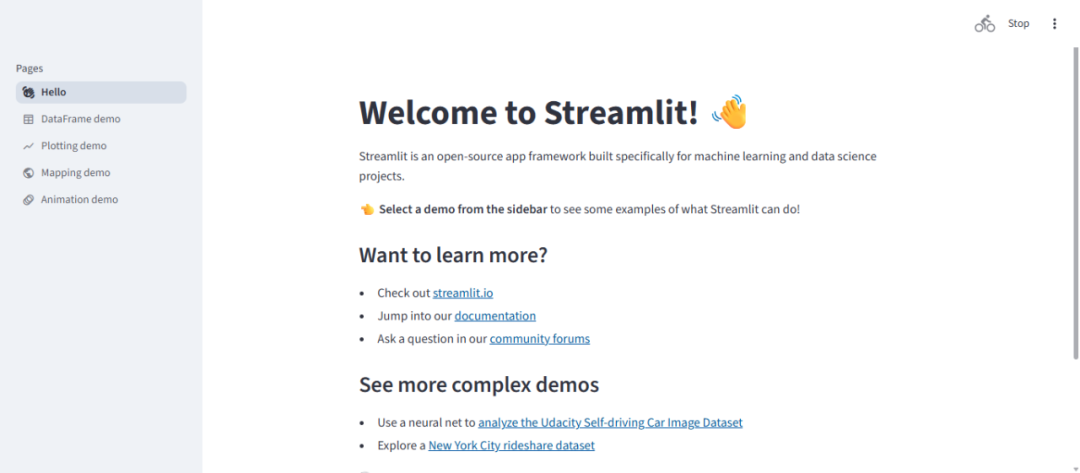Open Udacity Self-driving Car Image Dataset link

tap(610, 423)
